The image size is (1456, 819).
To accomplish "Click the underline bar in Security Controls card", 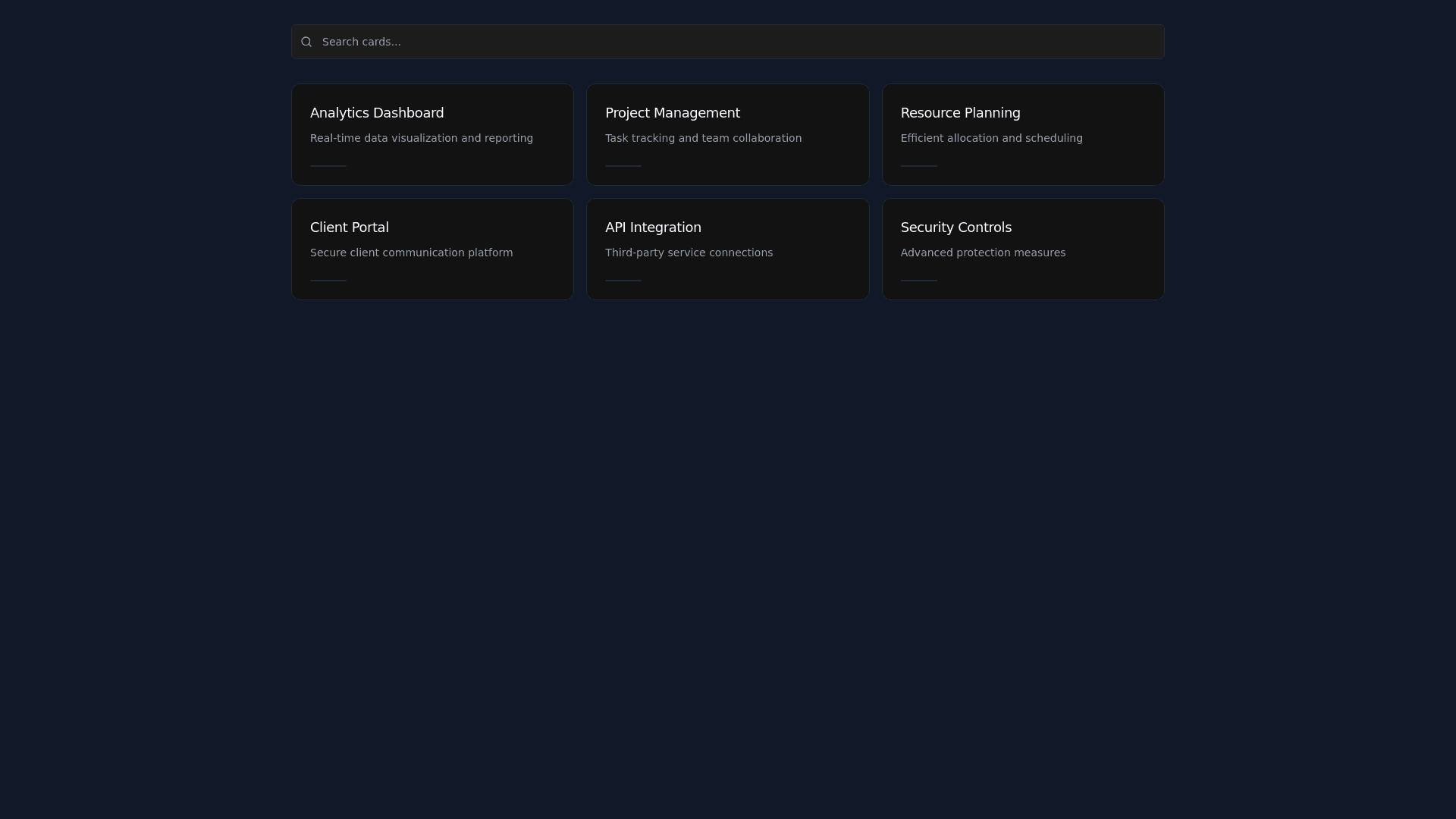I will pos(918,280).
